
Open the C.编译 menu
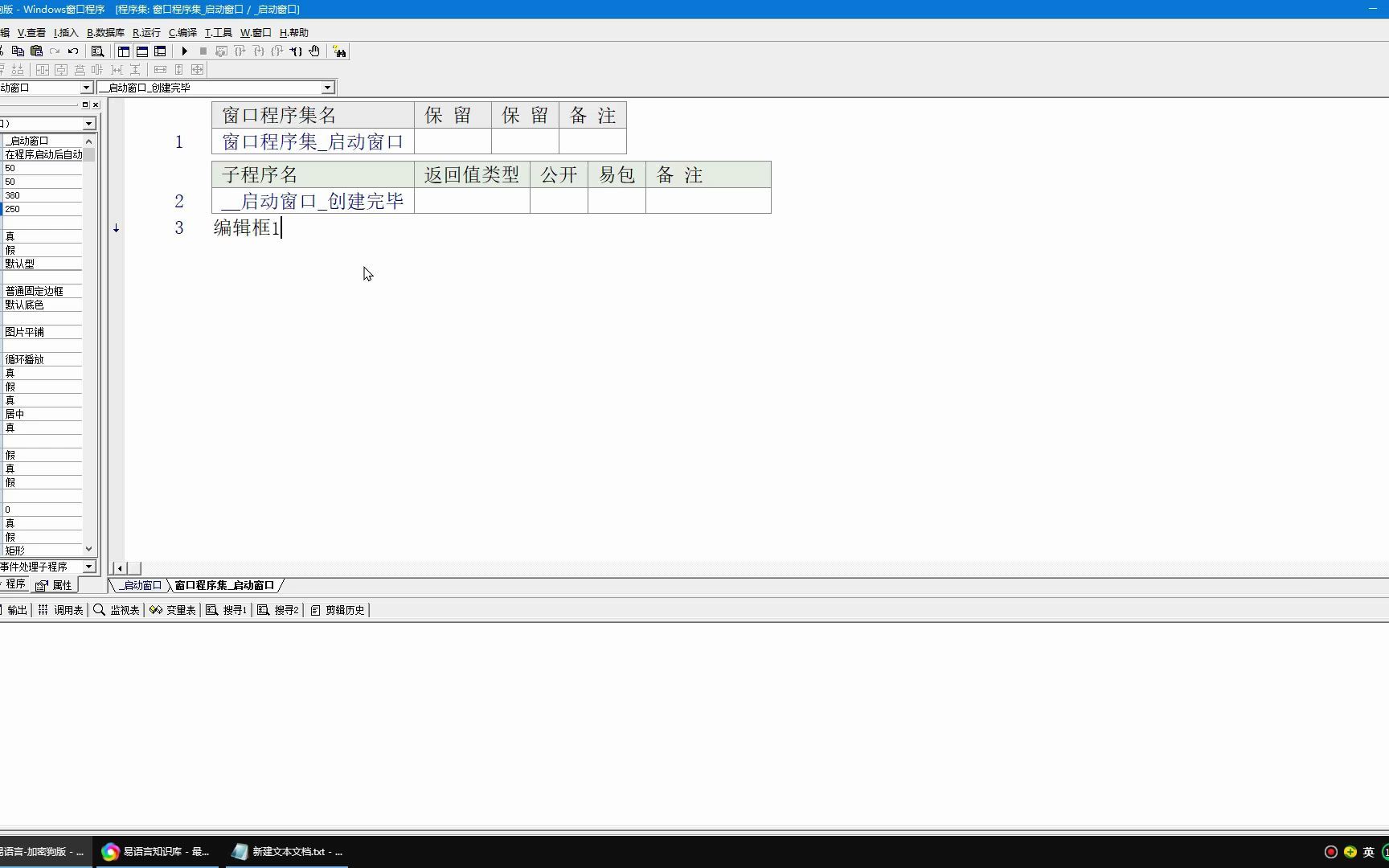pos(182,33)
